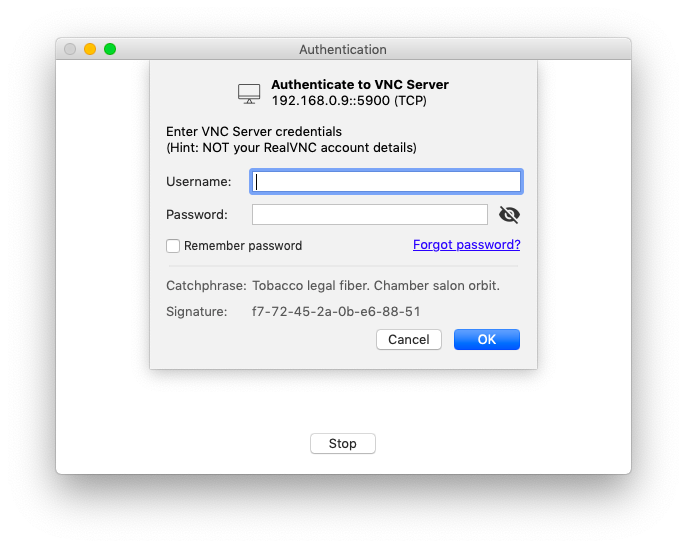687x548 pixels.
Task: Minimize the Authentication window with yellow button
Action: (90, 49)
